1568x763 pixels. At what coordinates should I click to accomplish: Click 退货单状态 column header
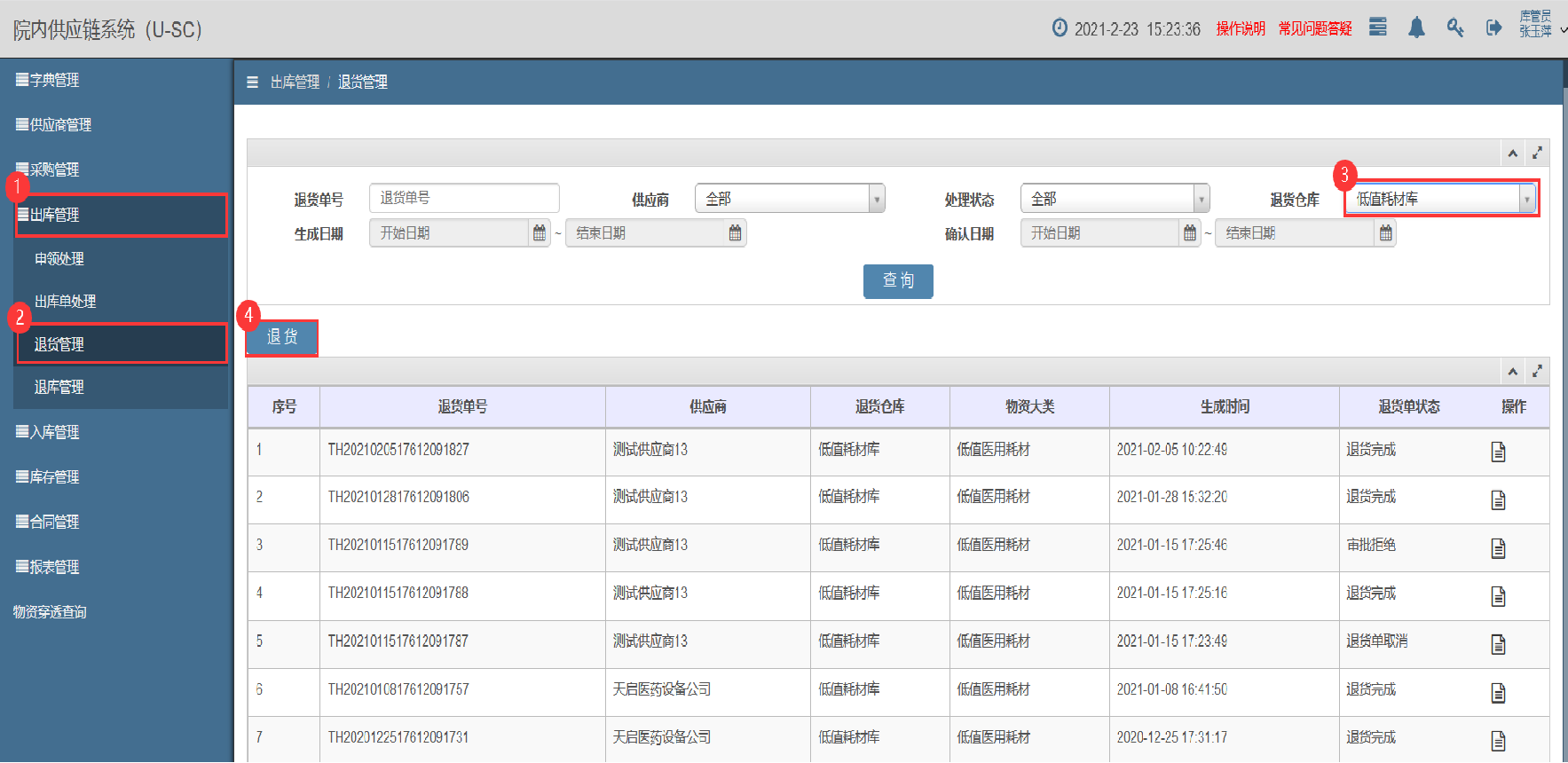1409,406
